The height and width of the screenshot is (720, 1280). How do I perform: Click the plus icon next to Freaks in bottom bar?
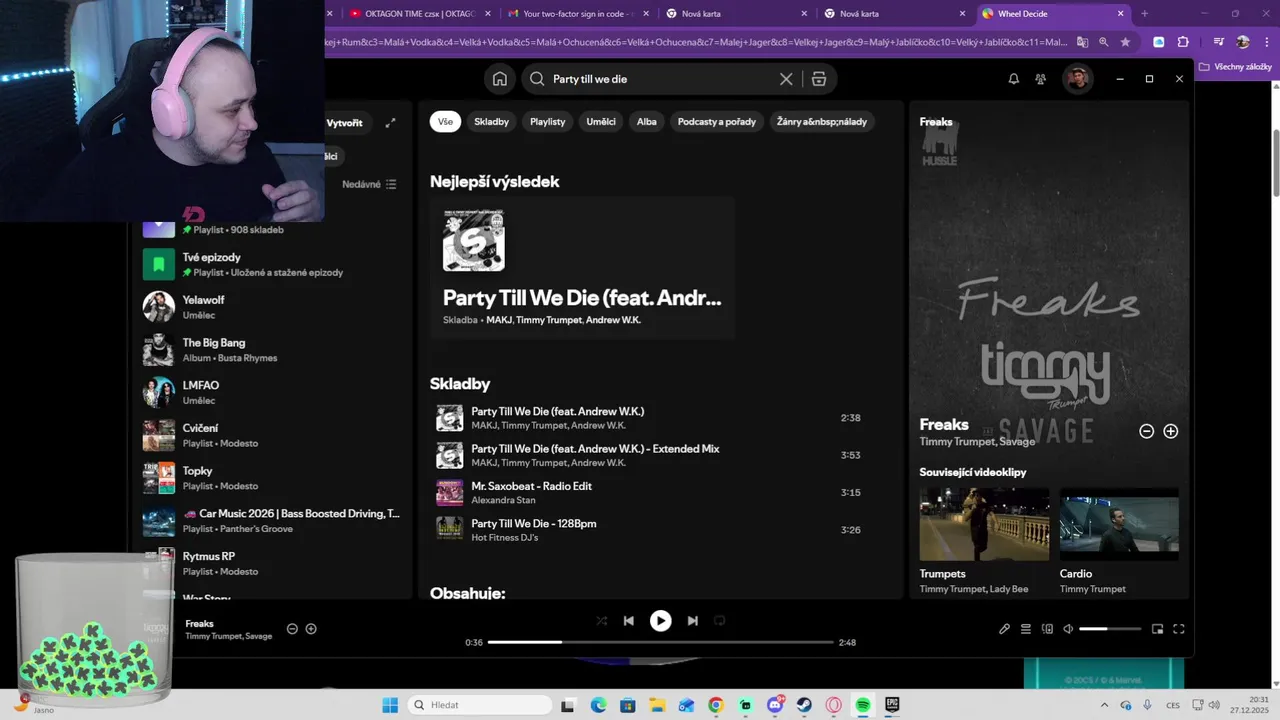[x=311, y=629]
